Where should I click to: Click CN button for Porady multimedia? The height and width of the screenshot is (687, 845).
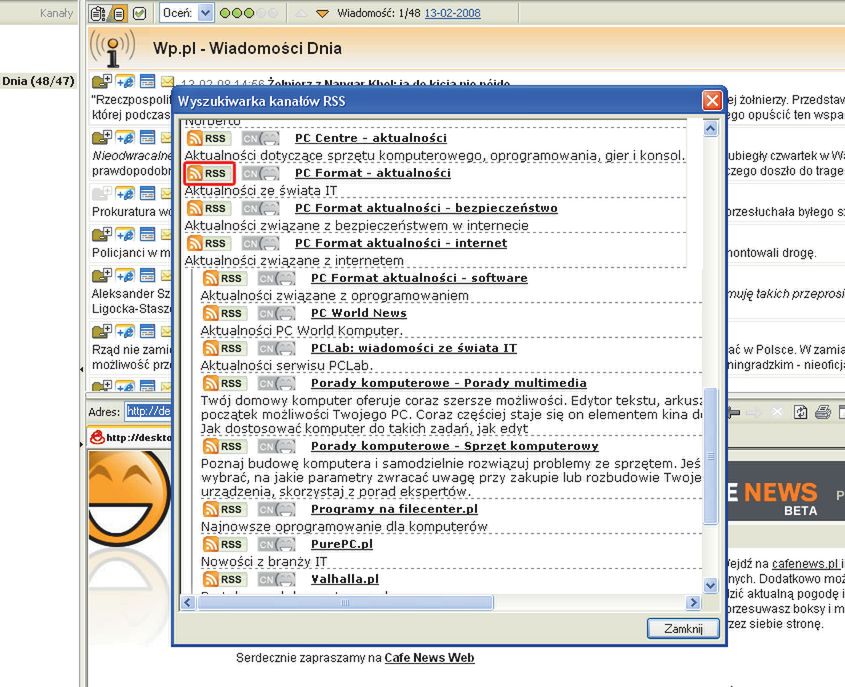click(x=276, y=384)
